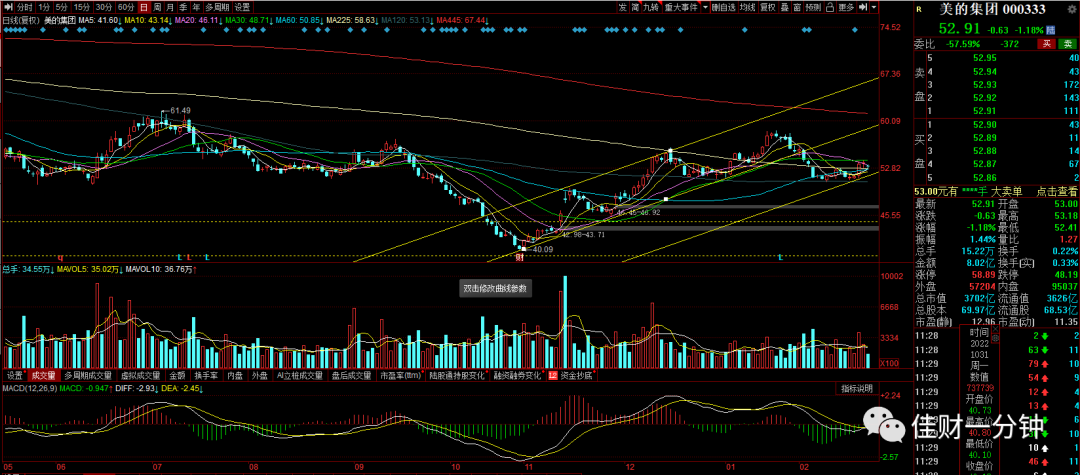Screen dimensions: 1080x475
Task: Open 设置 in the top period bar
Action: [242, 7]
